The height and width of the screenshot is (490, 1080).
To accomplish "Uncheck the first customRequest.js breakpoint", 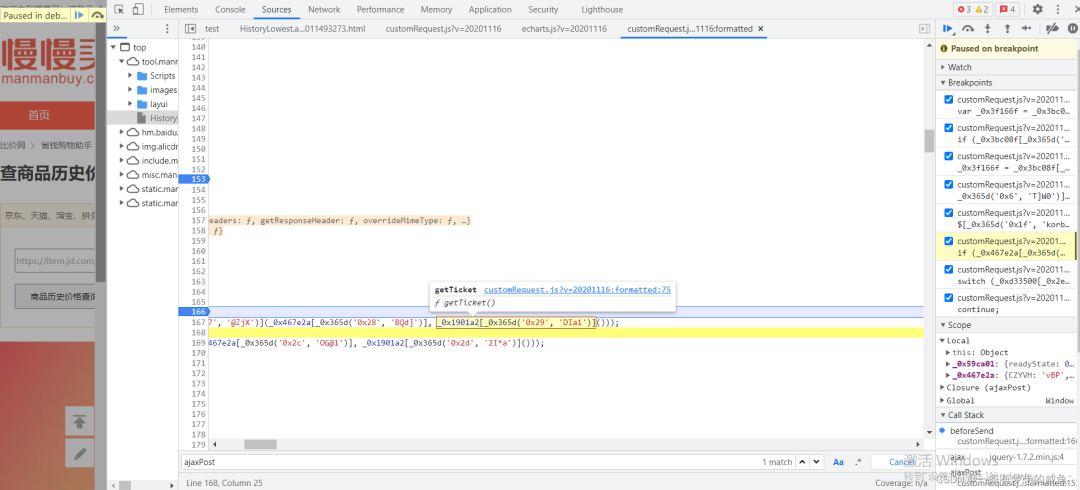I will tap(949, 100).
